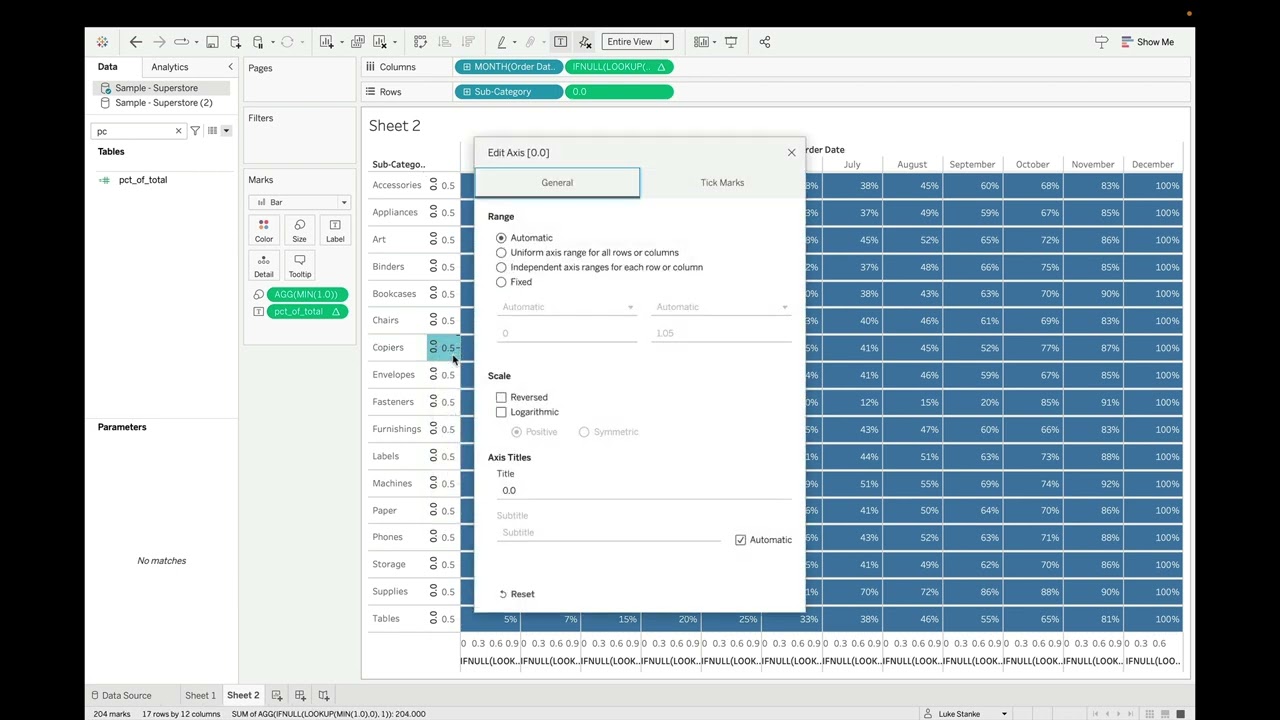Click the Sub-Category pill on Rows
Screen dimensions: 1280x720
(x=508, y=92)
